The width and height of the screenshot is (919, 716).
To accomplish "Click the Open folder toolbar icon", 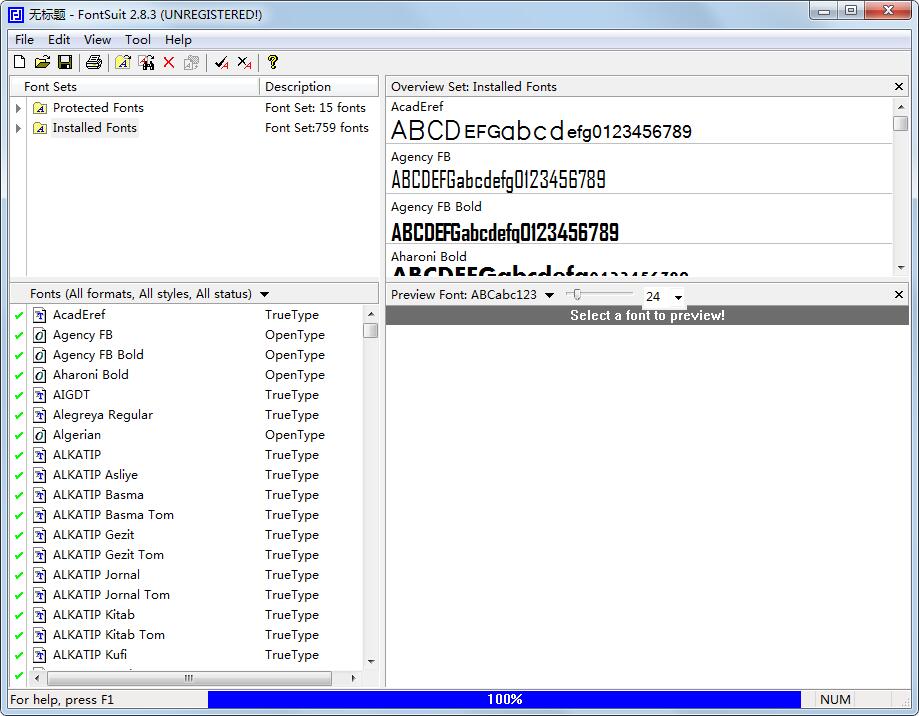I will pyautogui.click(x=42, y=63).
